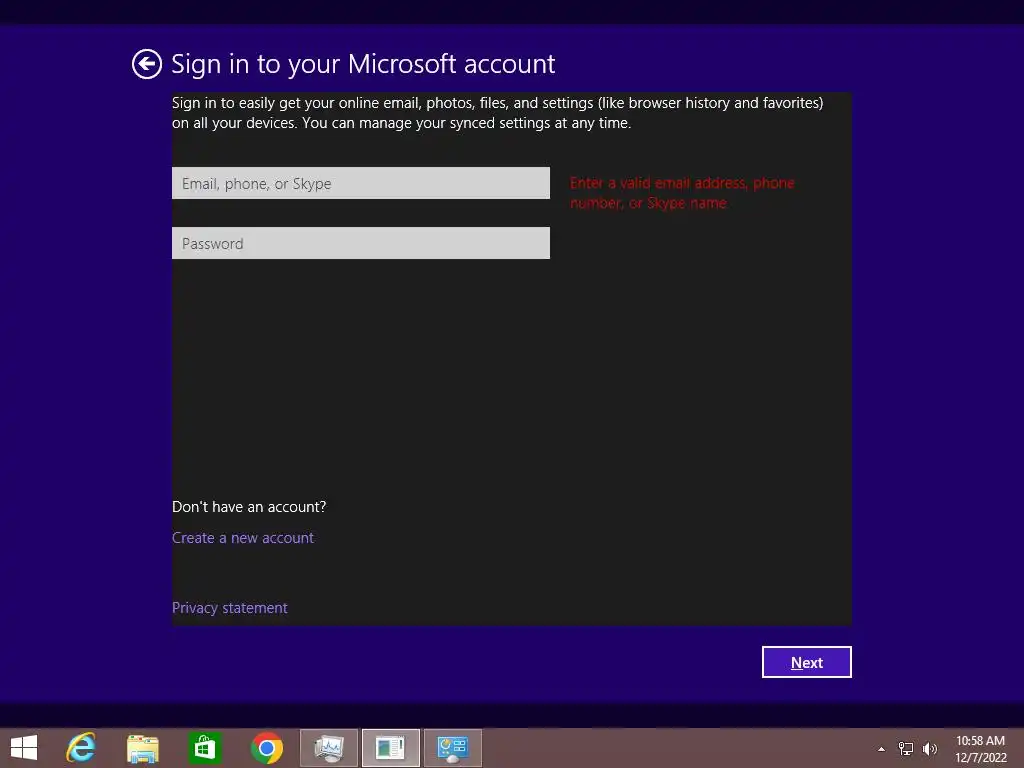Click the sign-in description paragraph

pos(498,112)
